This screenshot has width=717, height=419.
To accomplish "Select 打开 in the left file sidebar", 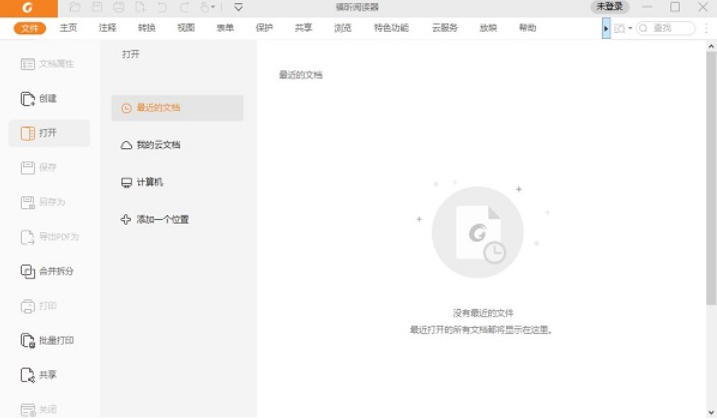I will (49, 133).
